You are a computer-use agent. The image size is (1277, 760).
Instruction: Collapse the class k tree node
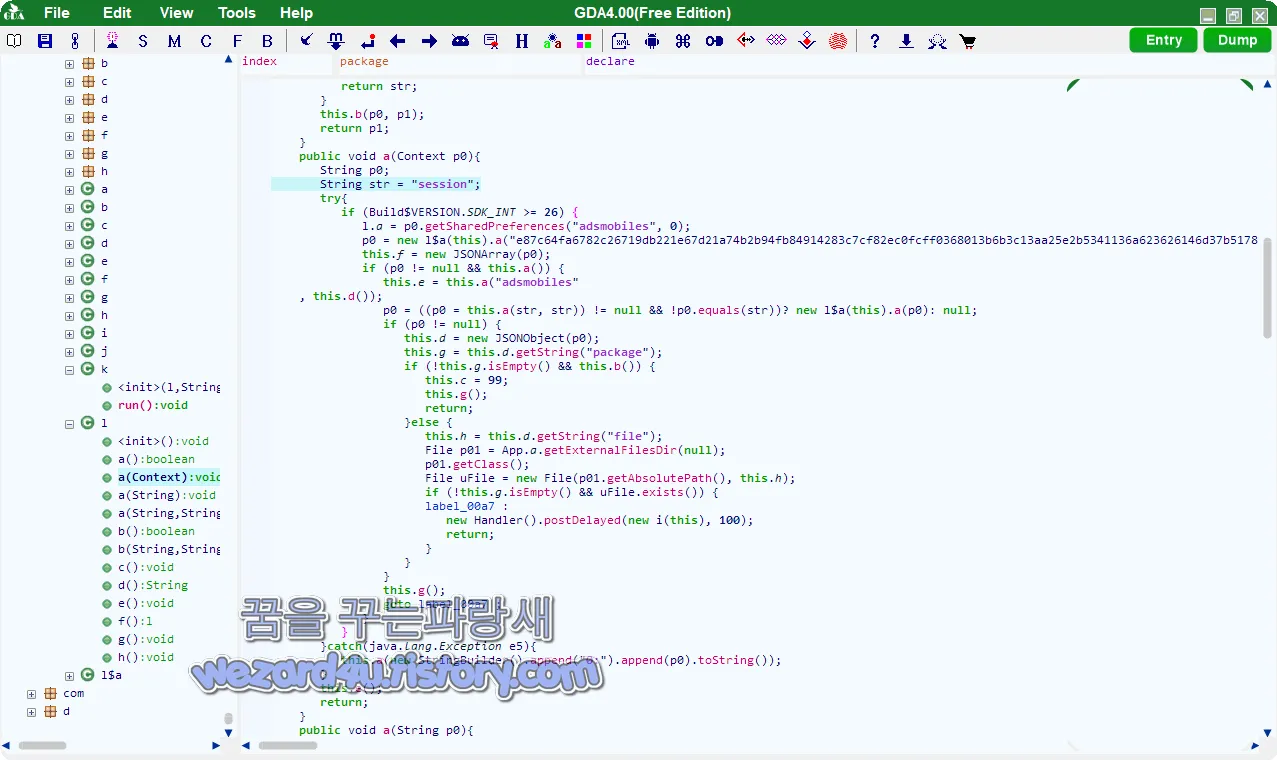[70, 369]
